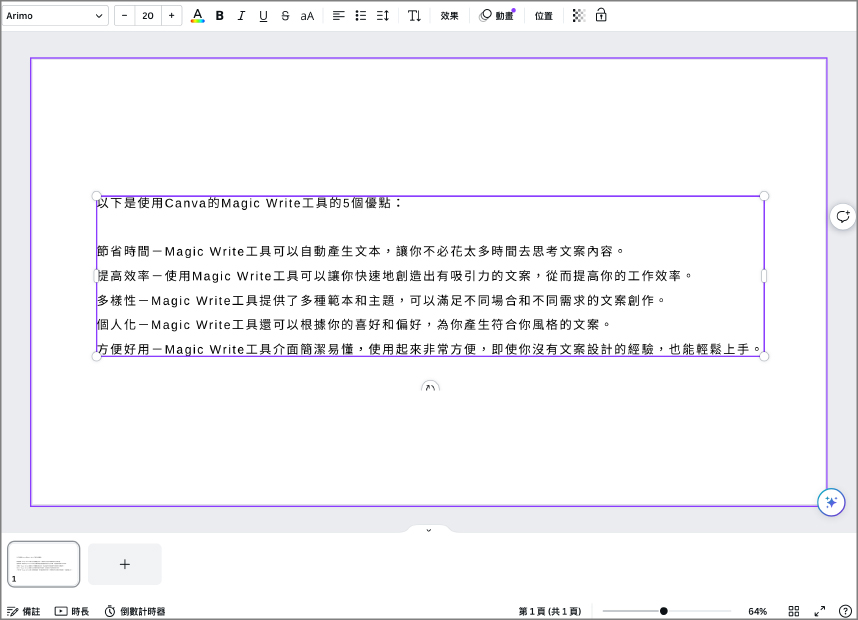Toggle underline formatting
Screen dimensions: 858x620
[263, 16]
